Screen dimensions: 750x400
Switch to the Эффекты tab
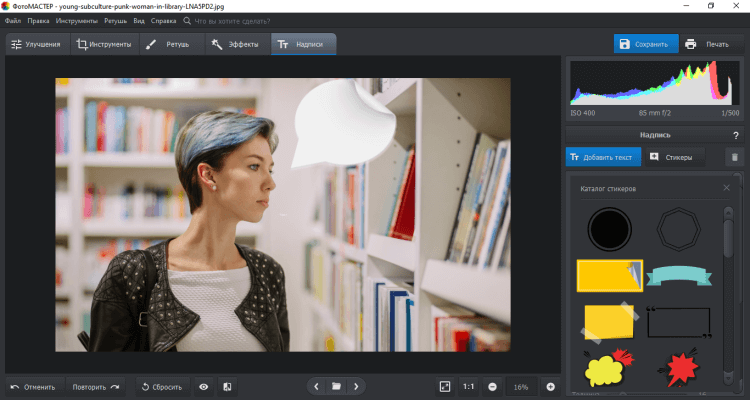(x=236, y=44)
